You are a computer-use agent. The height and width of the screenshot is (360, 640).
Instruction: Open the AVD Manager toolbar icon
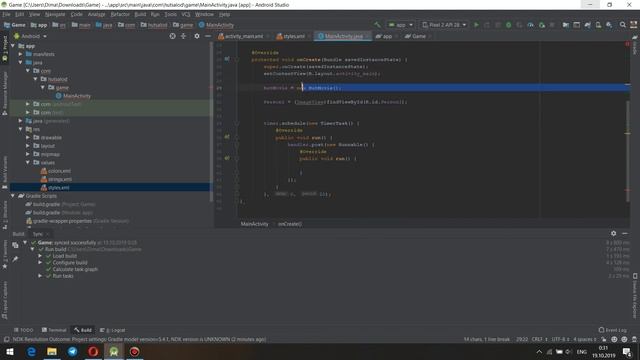(x=598, y=25)
